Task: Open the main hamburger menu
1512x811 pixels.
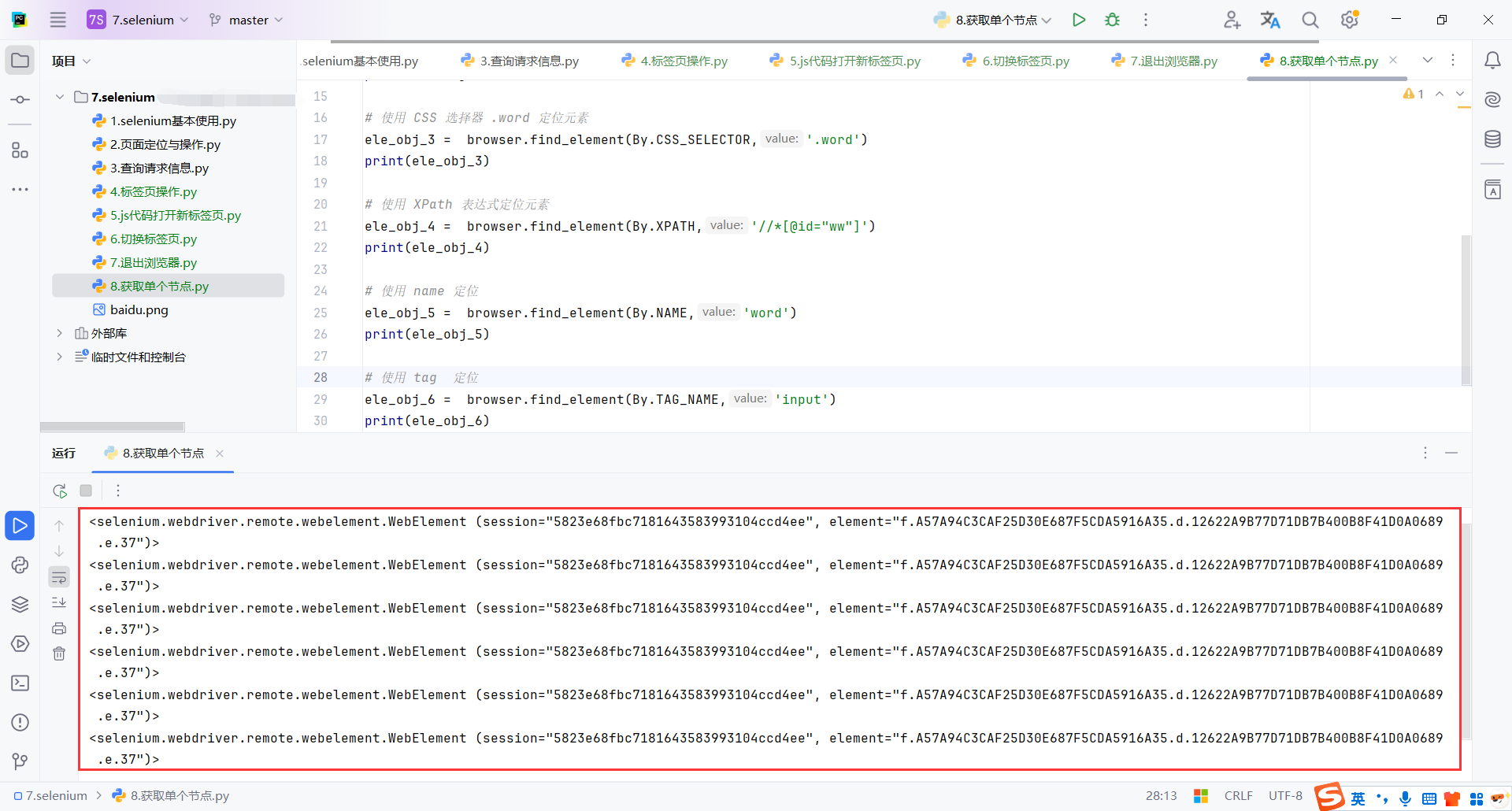Action: coord(58,20)
